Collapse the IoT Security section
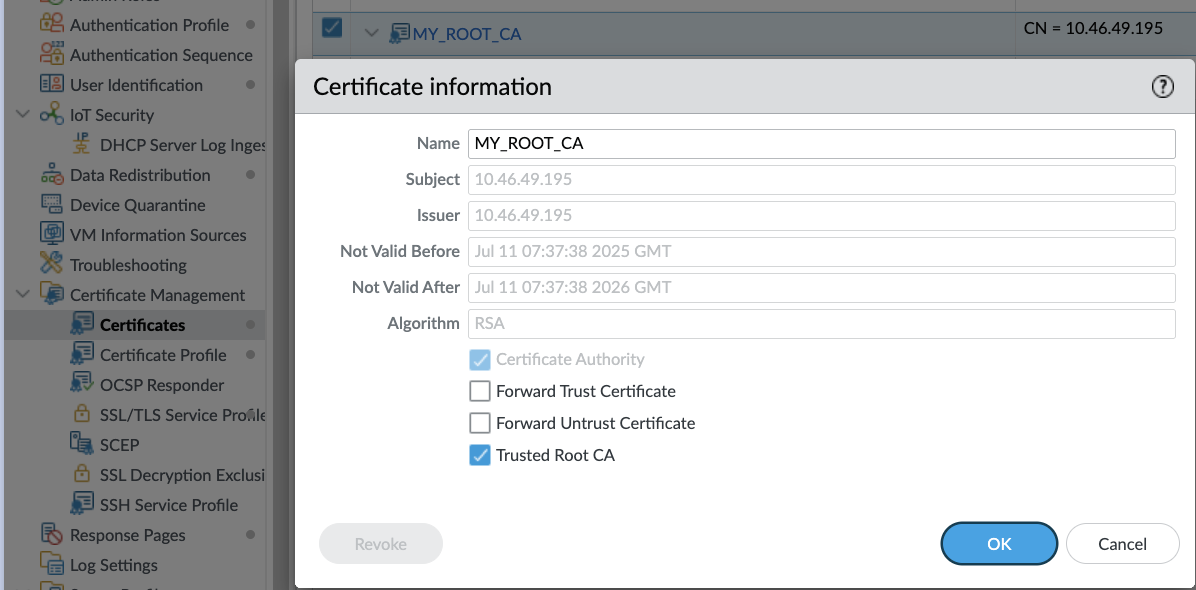This screenshot has height=590, width=1196. [21, 114]
